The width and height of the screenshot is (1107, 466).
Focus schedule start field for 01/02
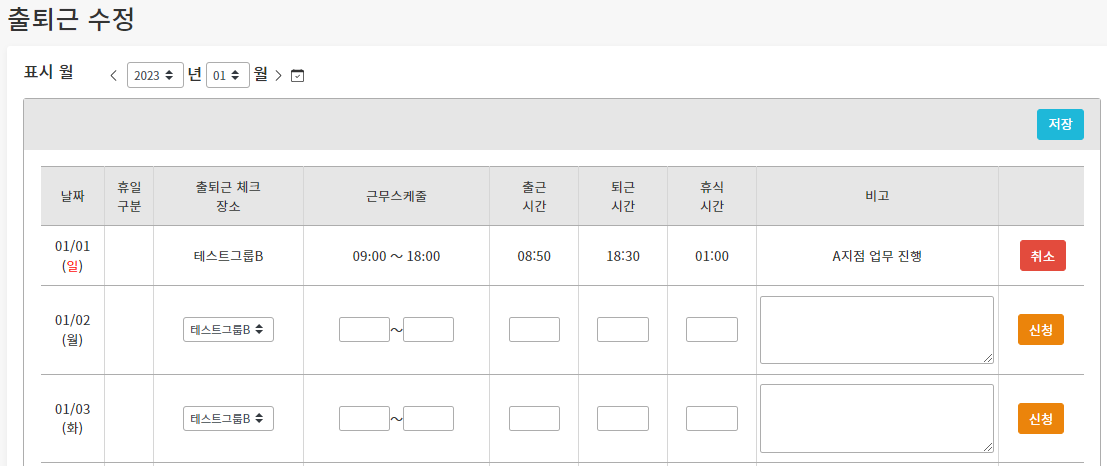point(364,330)
